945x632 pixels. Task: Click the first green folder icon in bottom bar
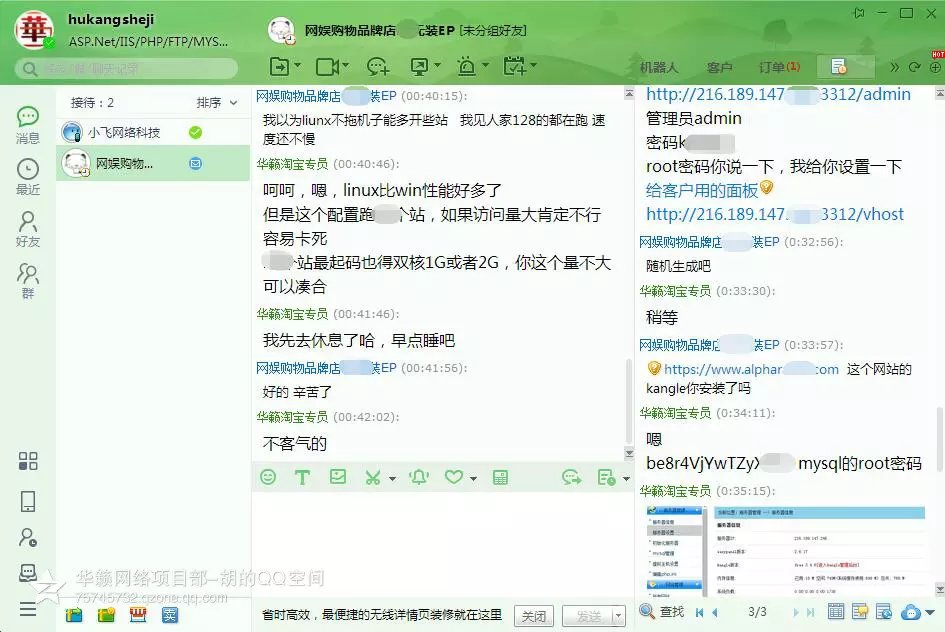74,615
